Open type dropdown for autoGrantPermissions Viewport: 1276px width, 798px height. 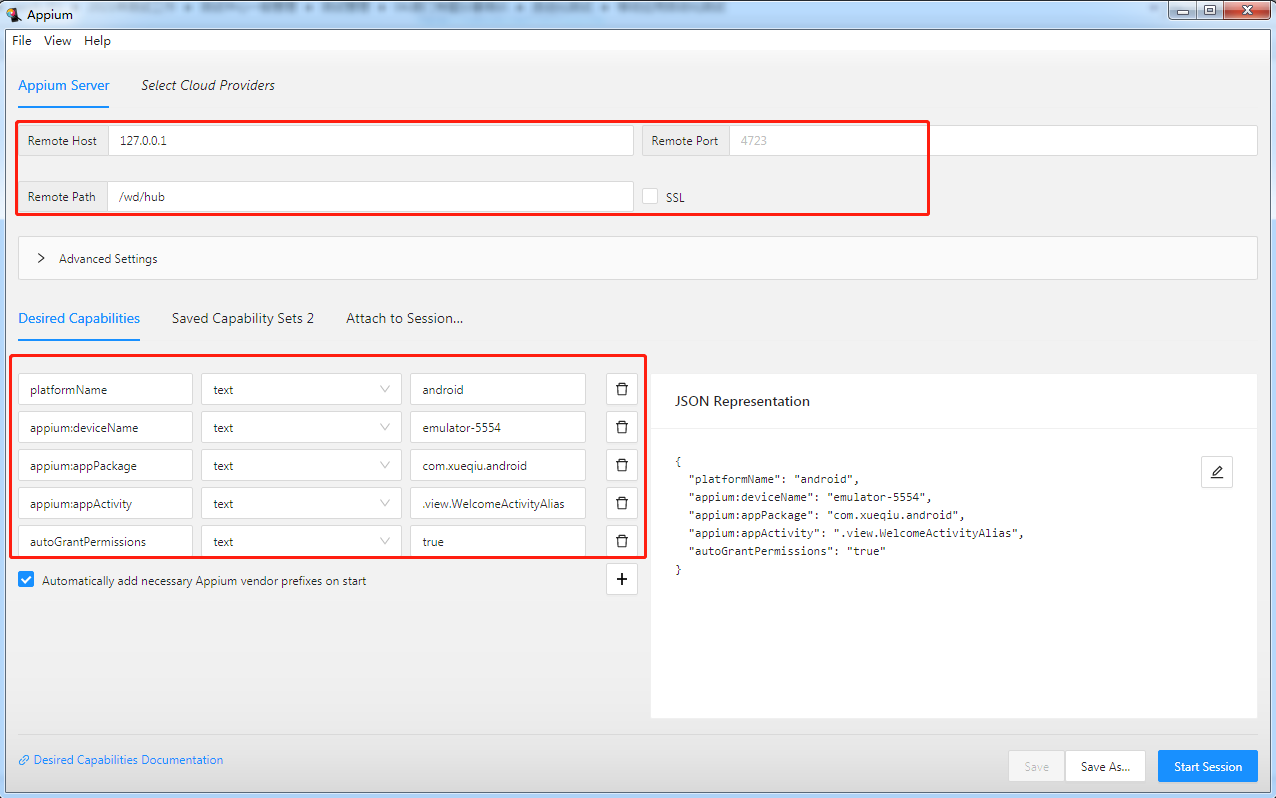click(x=301, y=541)
